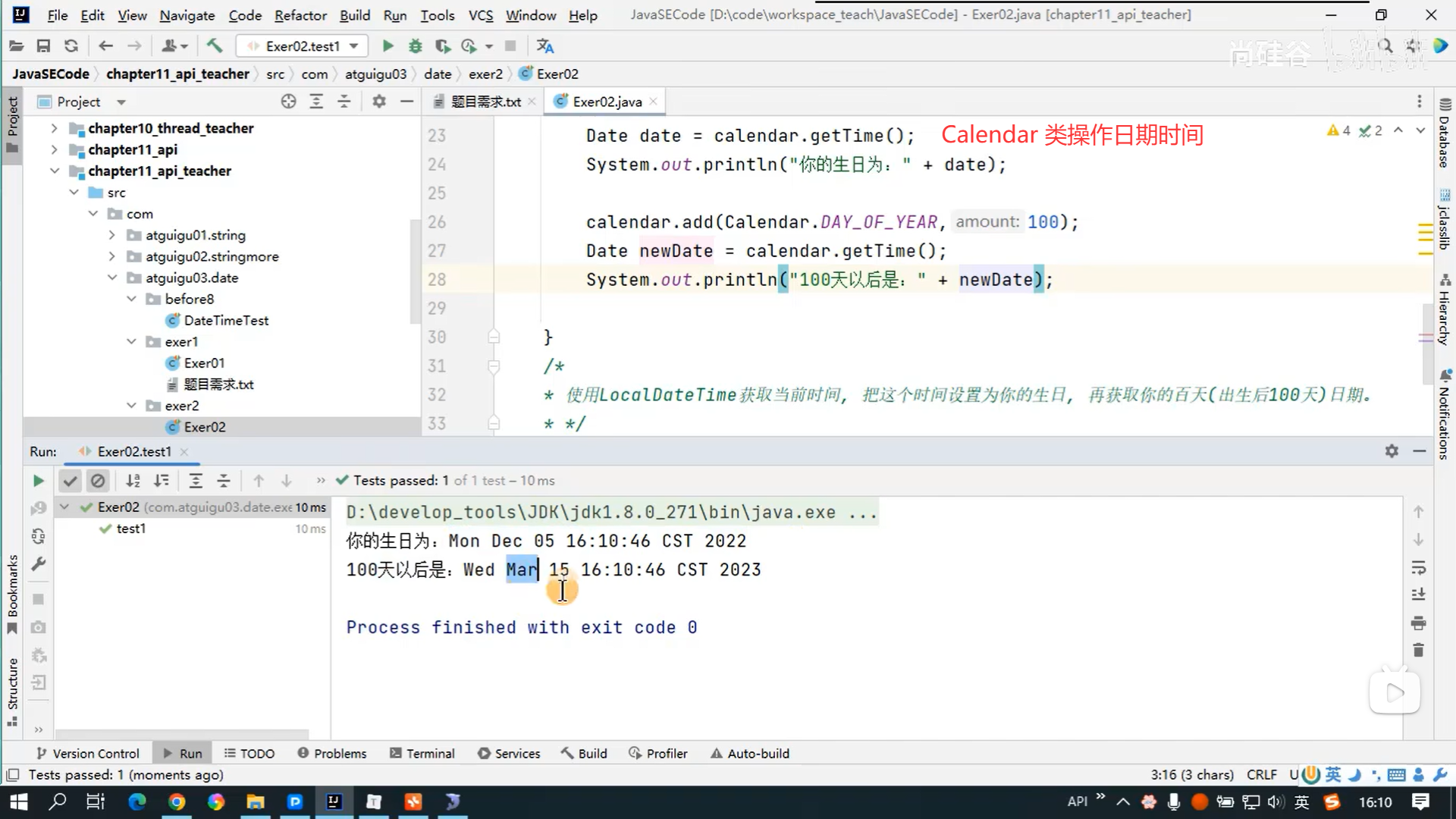Screen dimensions: 1456x819
Task: Click Select Opened File target icon
Action: [288, 102]
